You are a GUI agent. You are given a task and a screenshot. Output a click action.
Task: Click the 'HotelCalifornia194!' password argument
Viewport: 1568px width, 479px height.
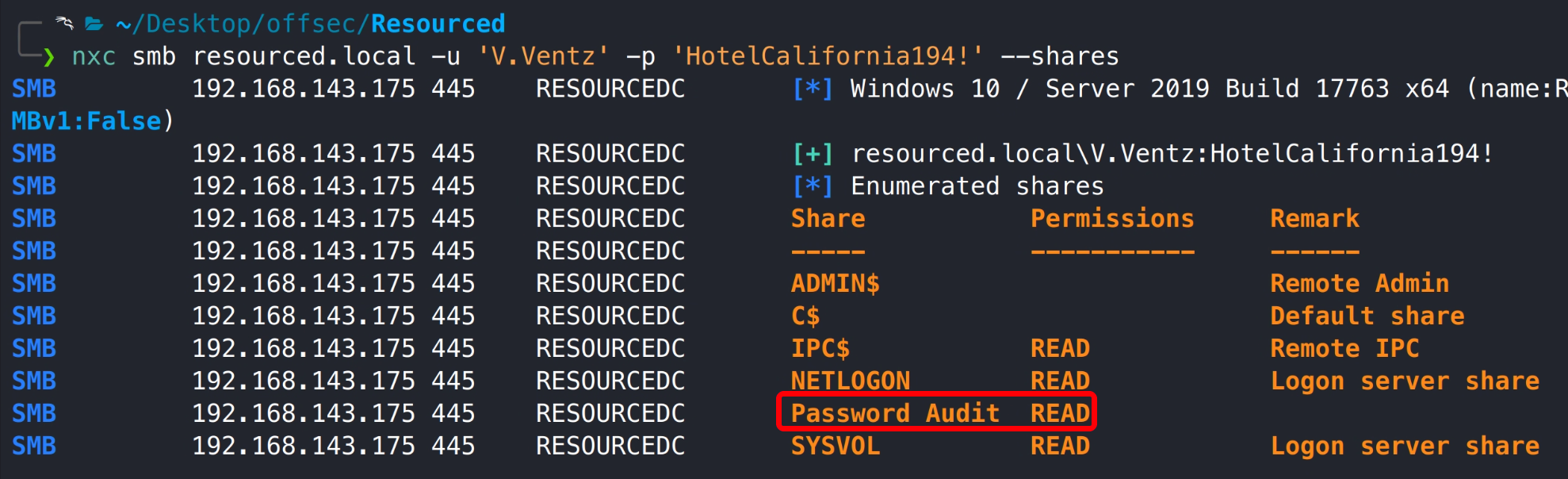(828, 56)
